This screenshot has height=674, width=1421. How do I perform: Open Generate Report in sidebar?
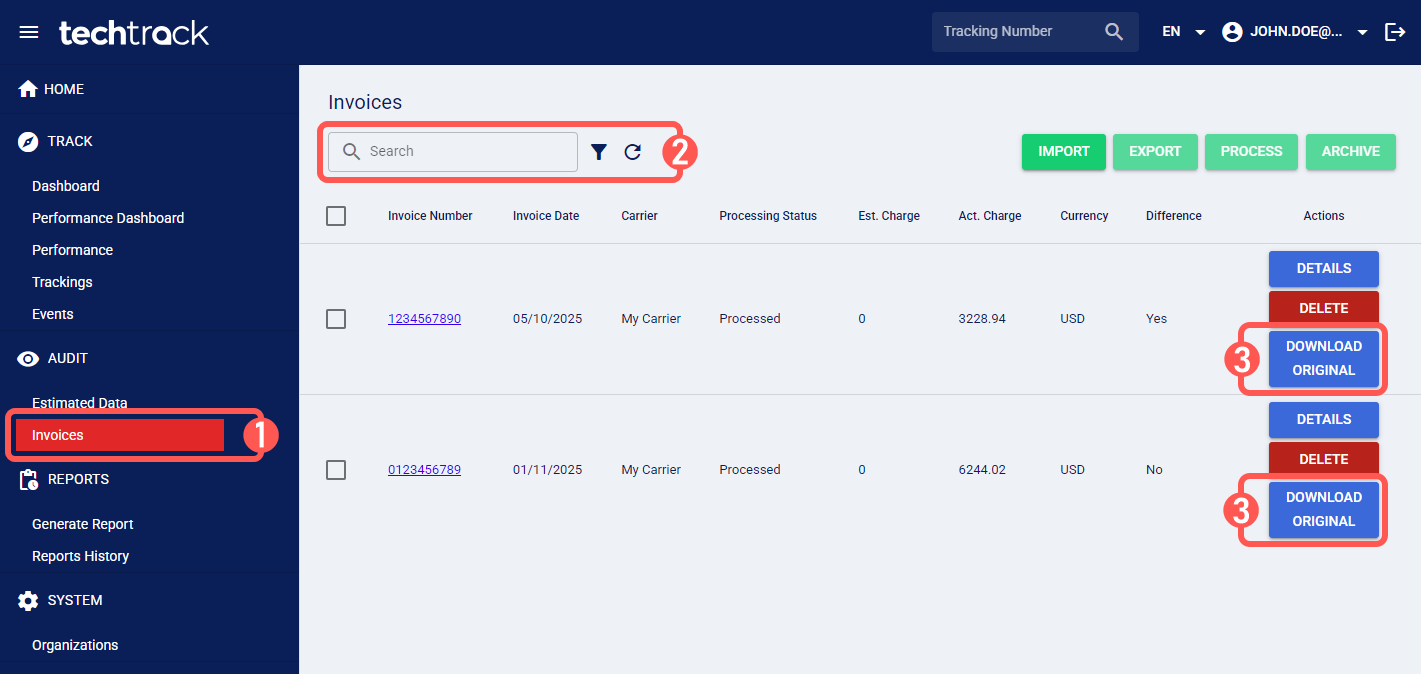[x=83, y=524]
